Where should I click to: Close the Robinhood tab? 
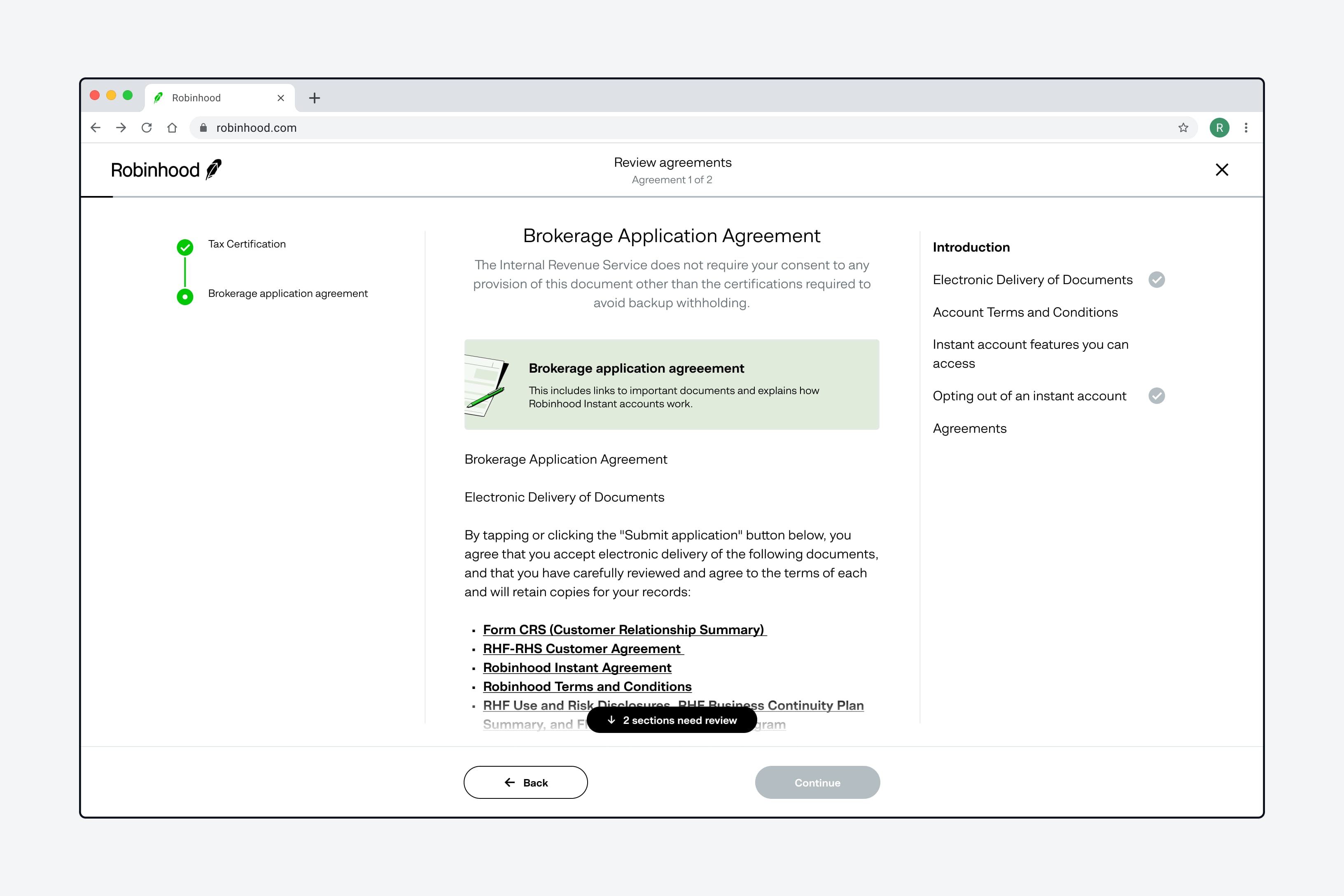tap(280, 98)
